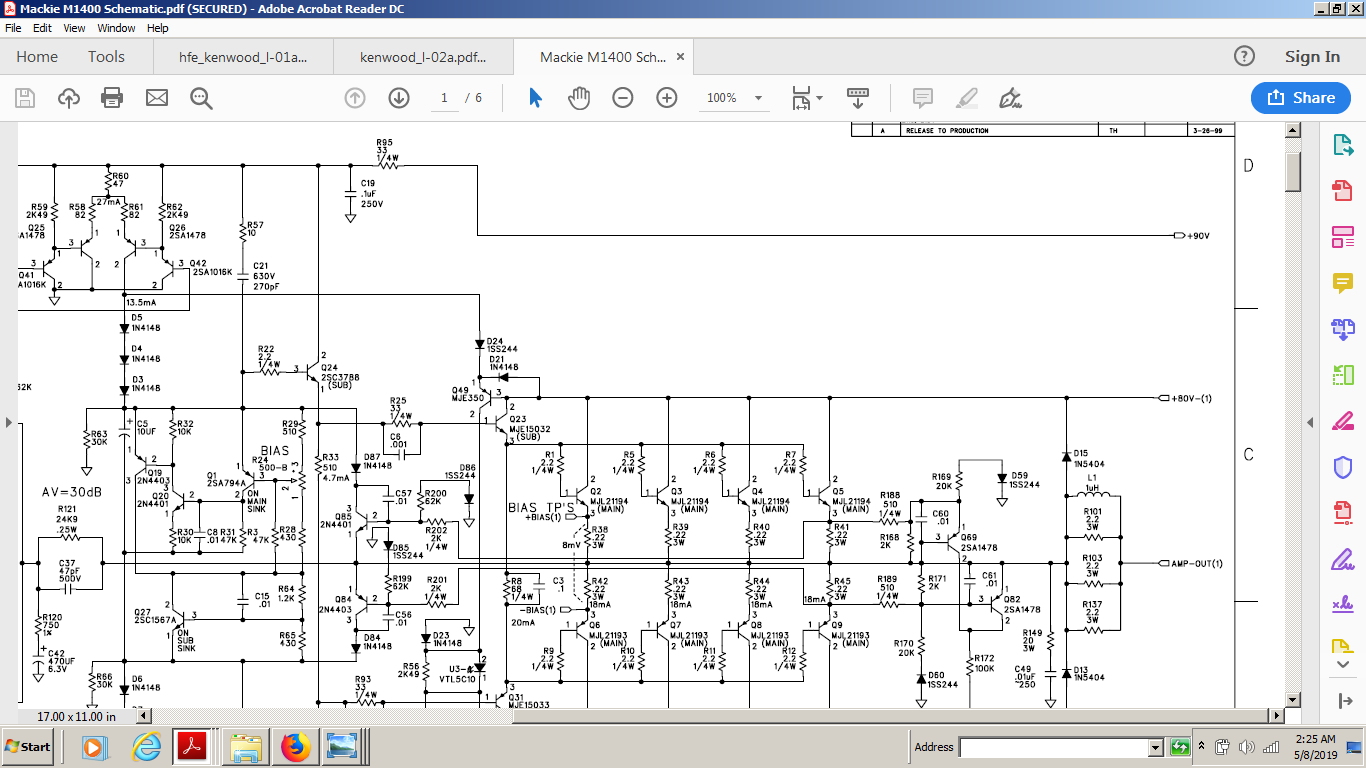Open Fill & Sign in the right panel
Screen dimensions: 1366x768
pyautogui.click(x=1342, y=559)
